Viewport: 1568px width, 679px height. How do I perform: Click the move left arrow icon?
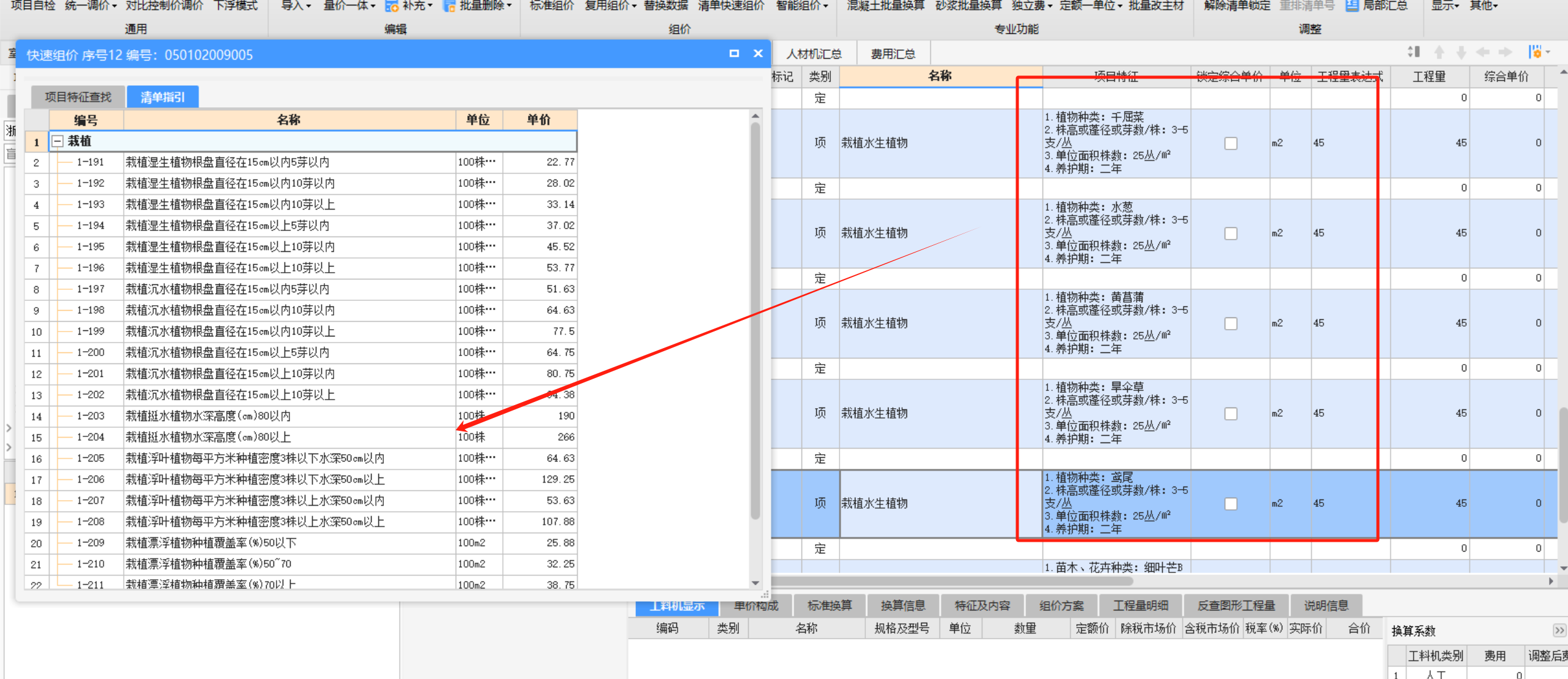(1483, 52)
